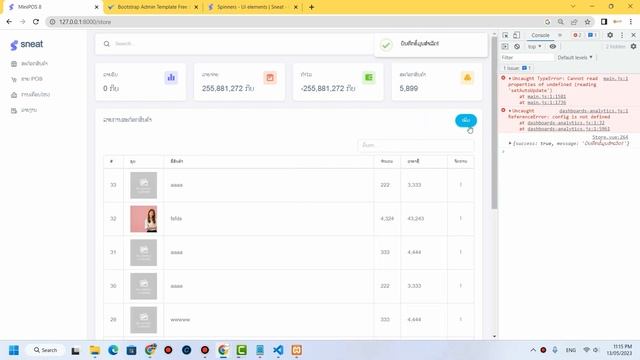The height and width of the screenshot is (360, 640).
Task: Clear the console
Action: pyautogui.click(x=517, y=47)
